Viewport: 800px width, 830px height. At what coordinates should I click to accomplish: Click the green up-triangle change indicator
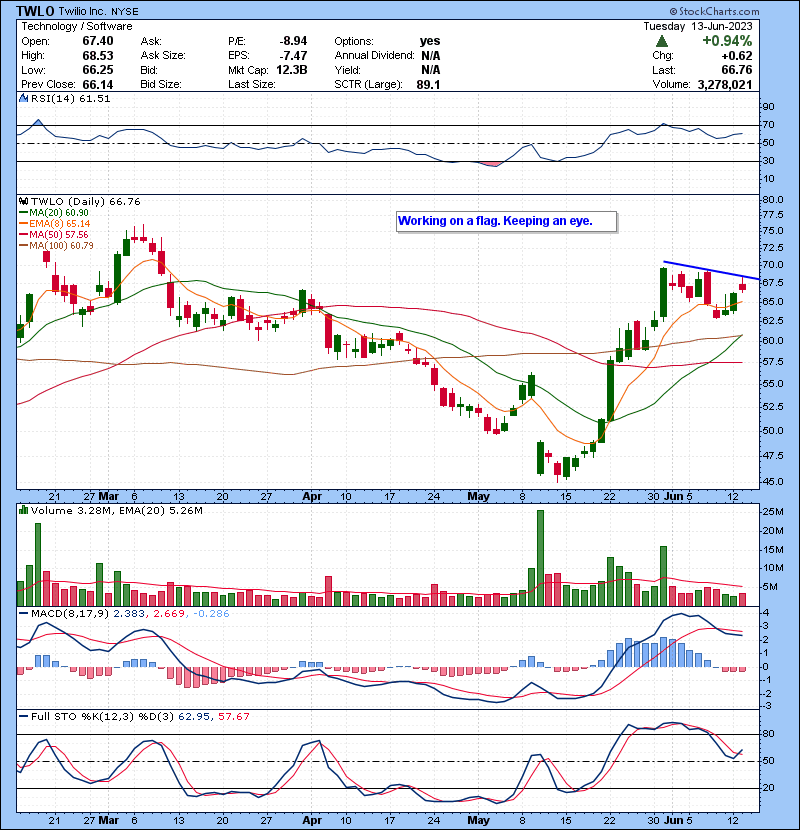(x=662, y=41)
